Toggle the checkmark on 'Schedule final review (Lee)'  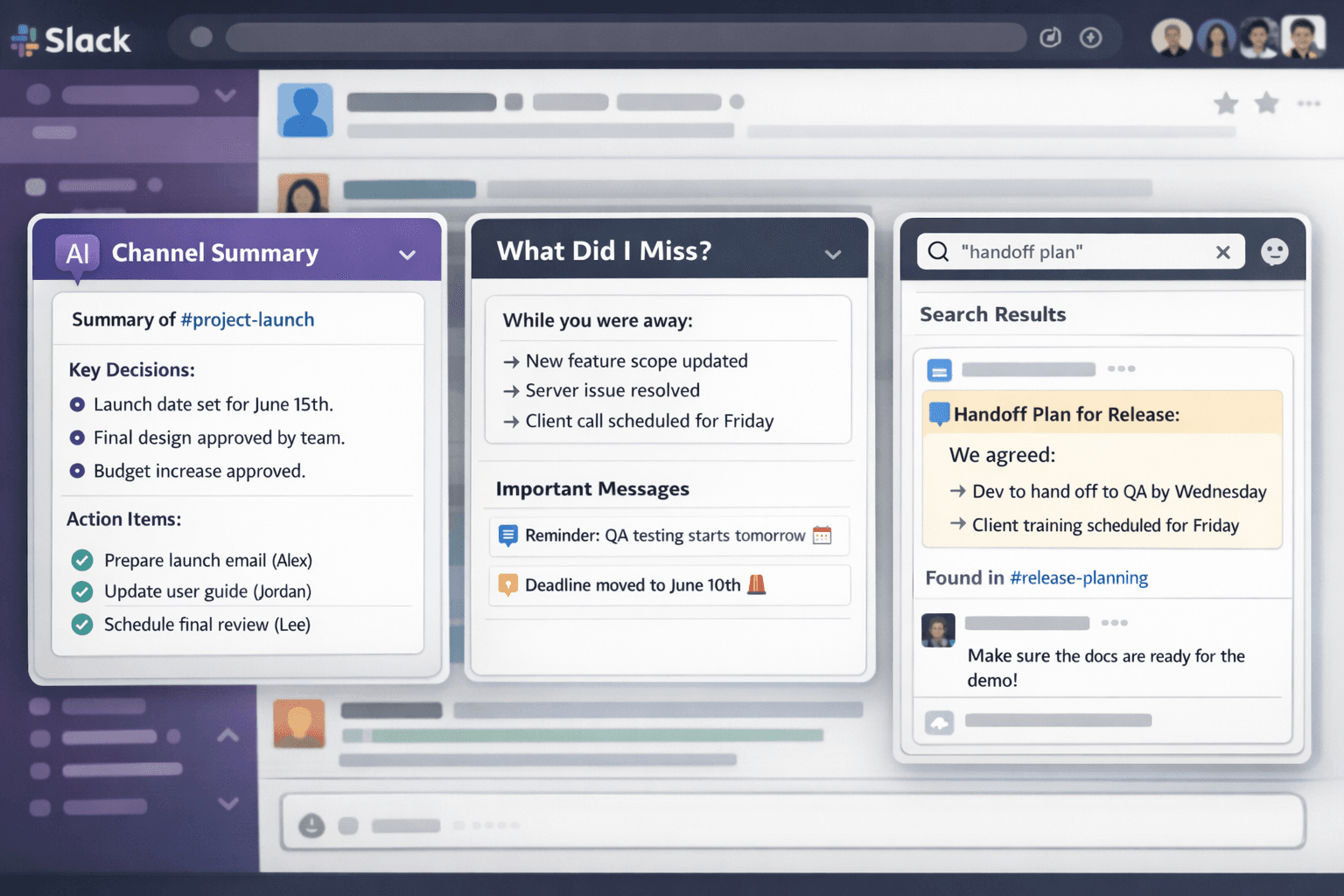(x=80, y=625)
